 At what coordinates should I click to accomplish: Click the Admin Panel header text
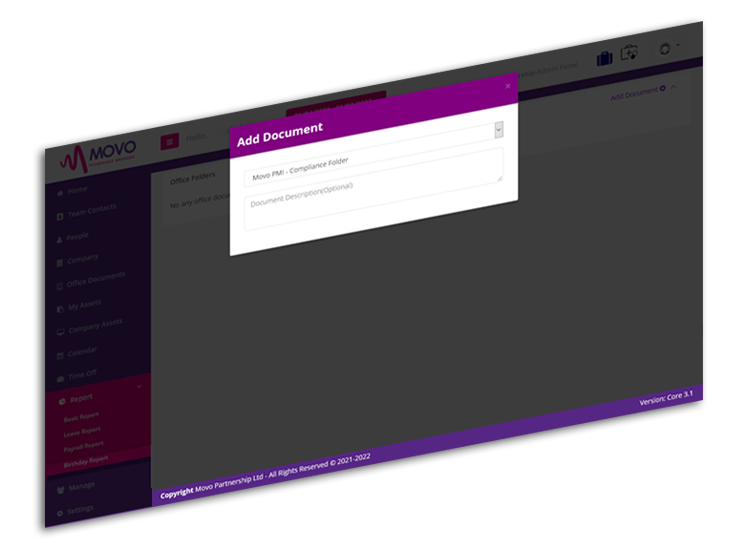550,70
